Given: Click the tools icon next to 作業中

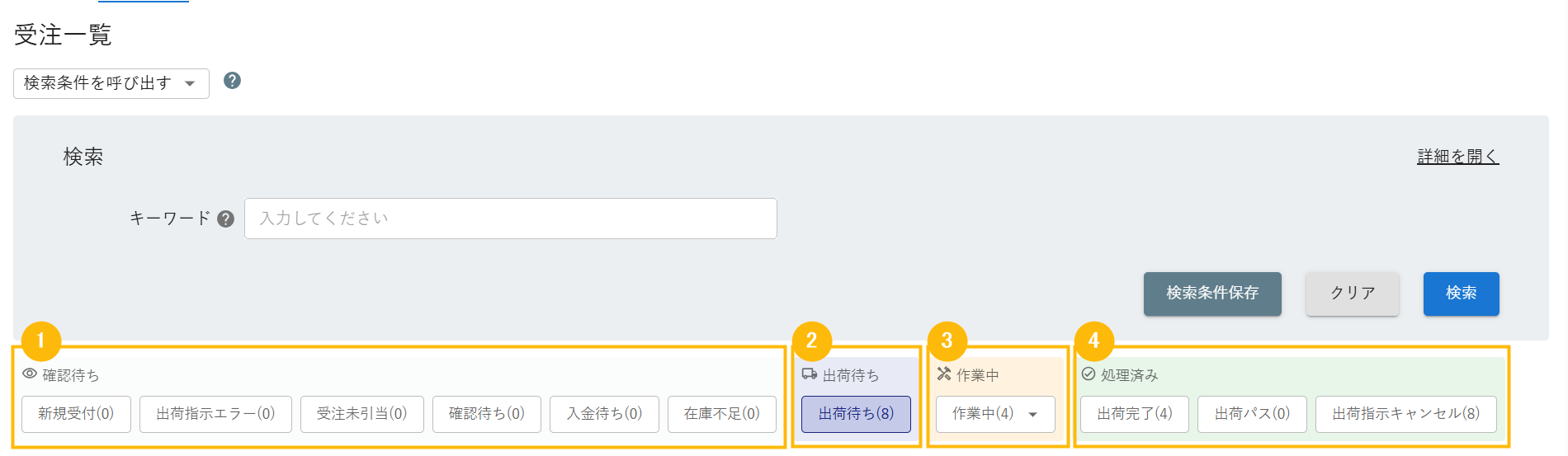Looking at the screenshot, I should 944,374.
